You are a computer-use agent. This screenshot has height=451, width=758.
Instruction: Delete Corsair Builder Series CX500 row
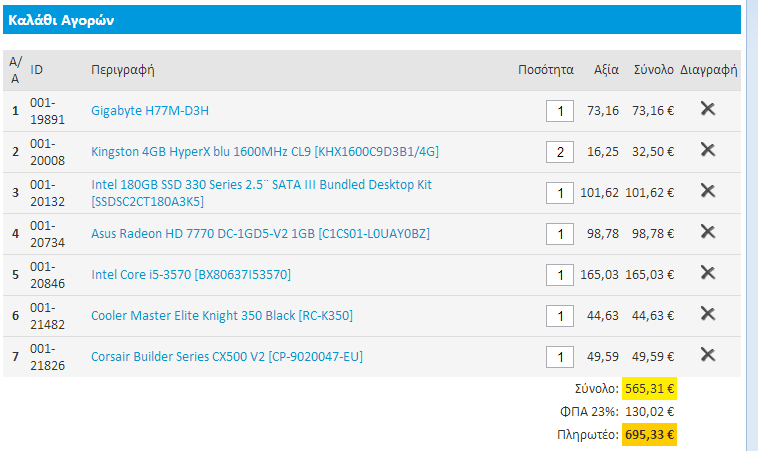708,355
